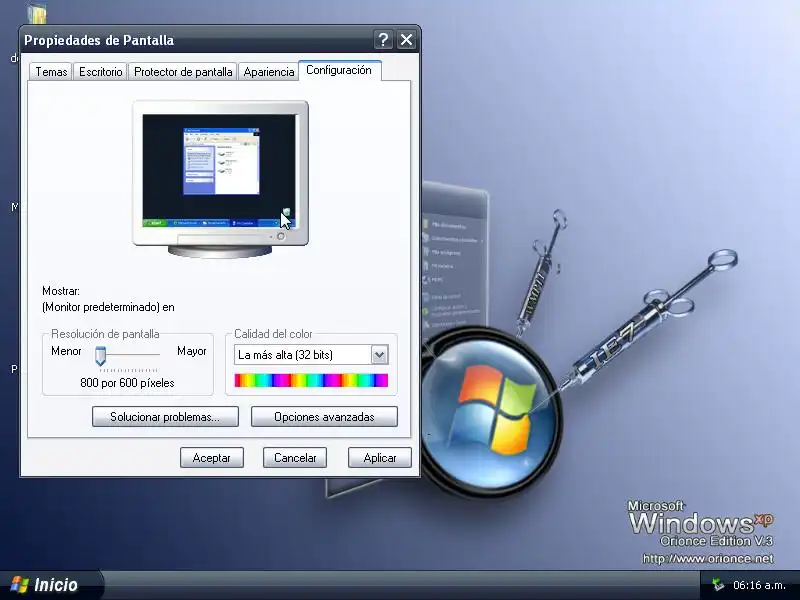Click the taskbar clock 06:16 a.m.
800x600 pixels.
[759, 585]
